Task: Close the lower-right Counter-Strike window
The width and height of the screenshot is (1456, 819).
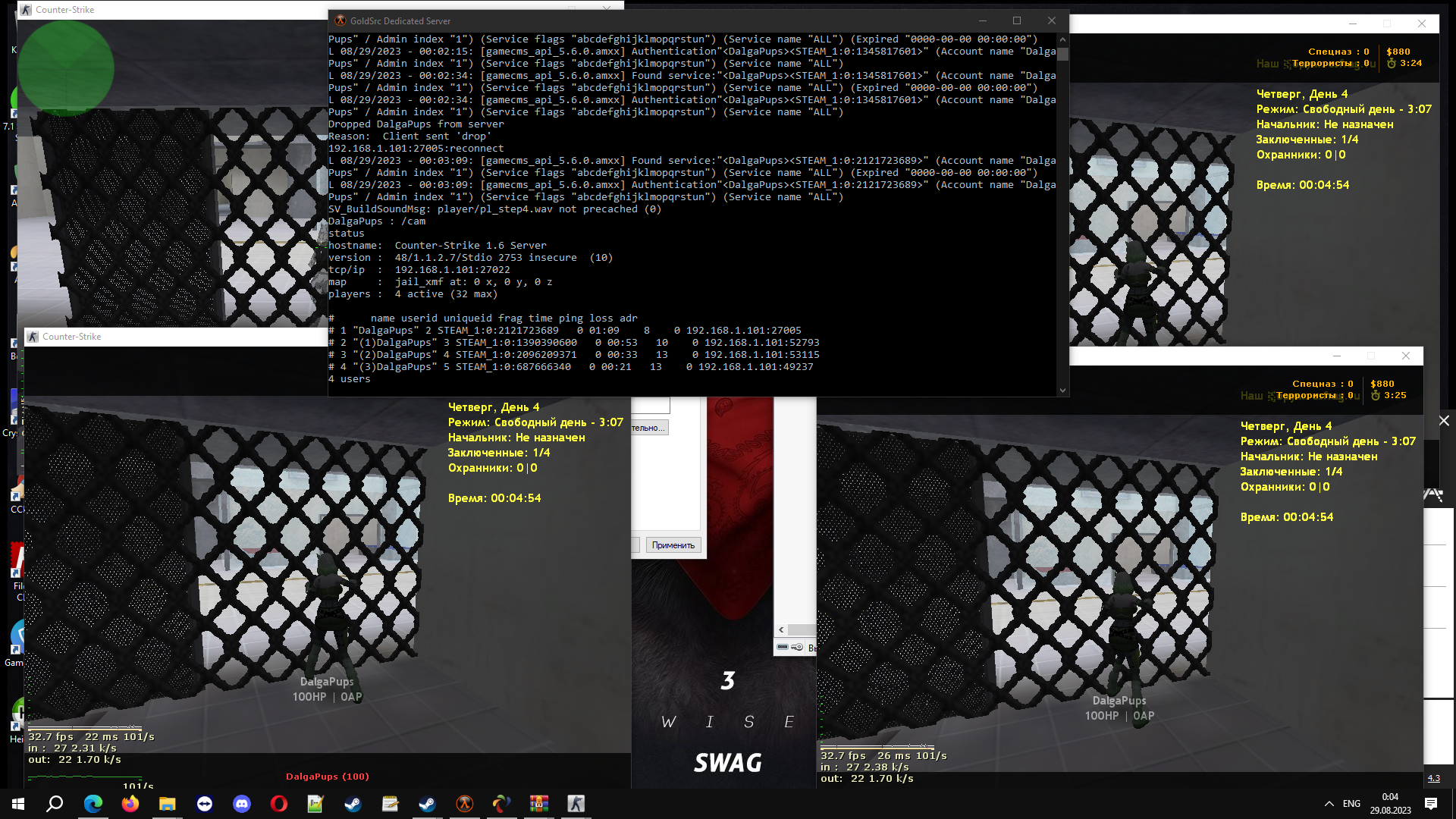Action: 1406,356
